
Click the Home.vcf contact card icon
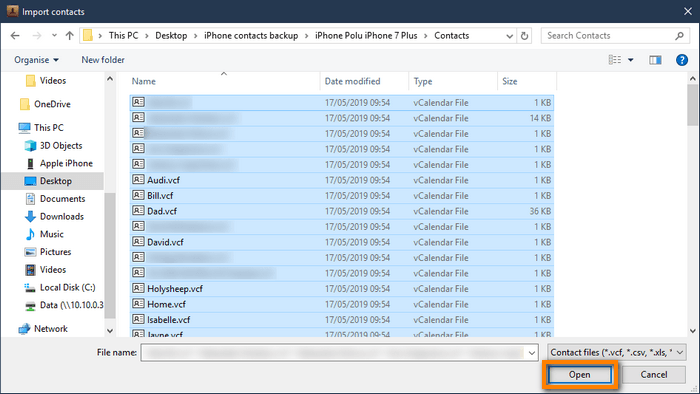coord(138,304)
